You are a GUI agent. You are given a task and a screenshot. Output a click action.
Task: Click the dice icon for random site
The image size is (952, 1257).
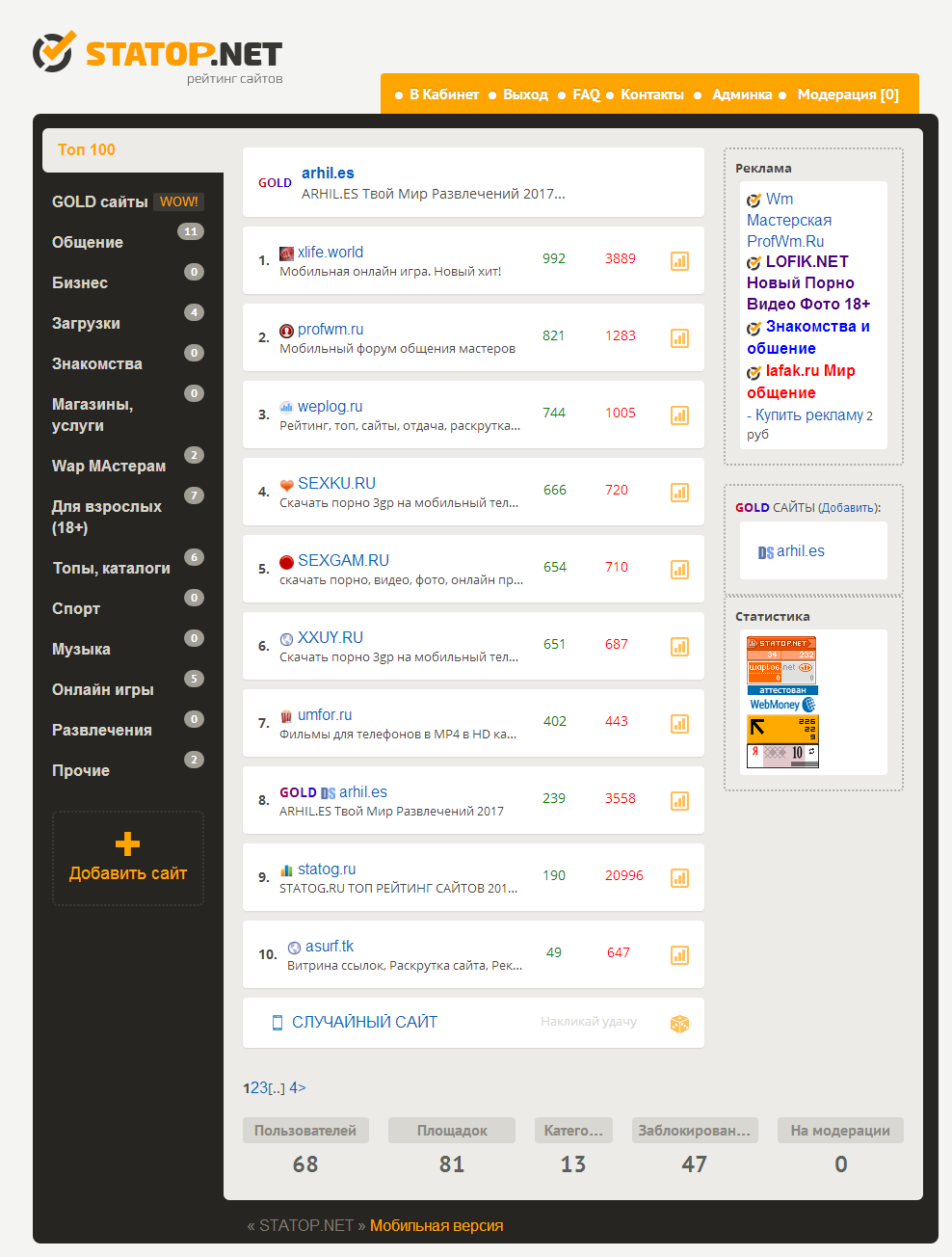(x=679, y=1024)
